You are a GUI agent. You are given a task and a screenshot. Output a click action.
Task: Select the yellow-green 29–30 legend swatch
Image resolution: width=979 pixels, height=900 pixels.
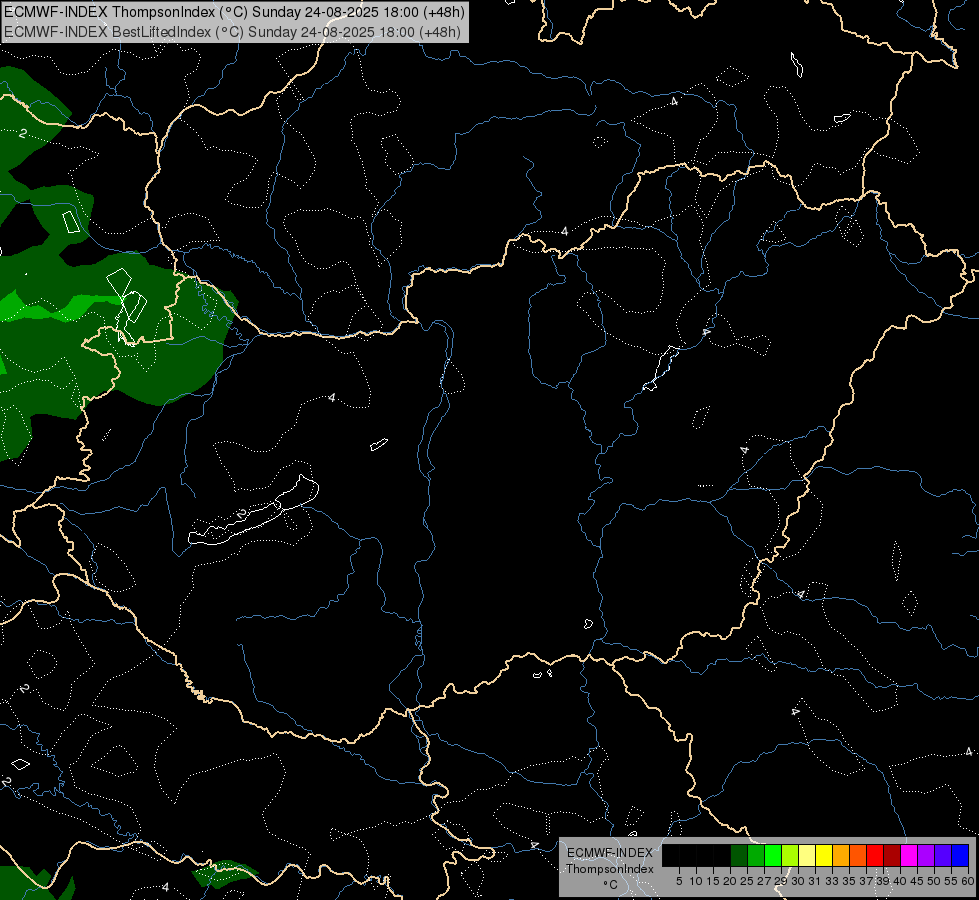point(790,856)
